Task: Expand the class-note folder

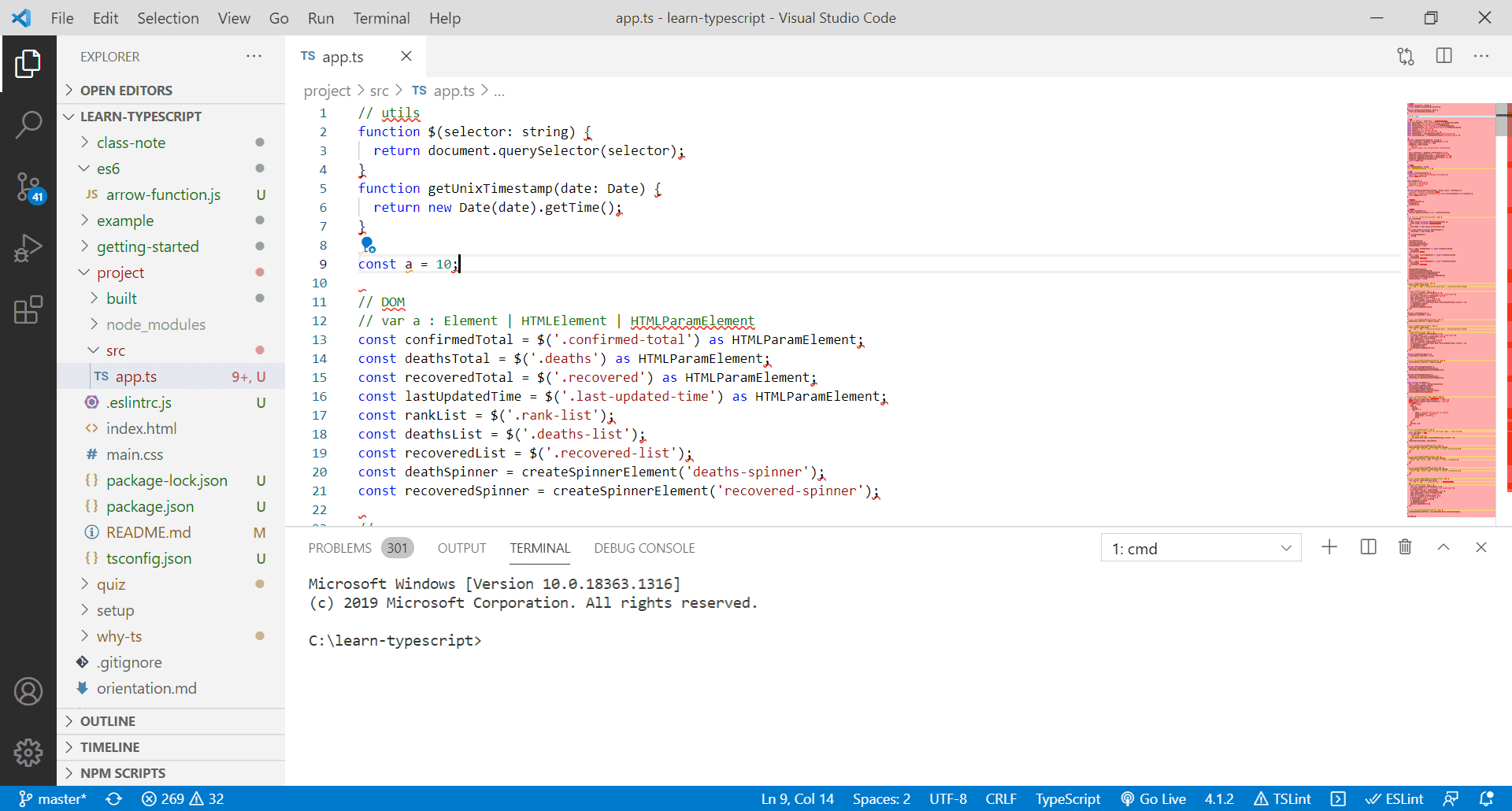Action: tap(131, 143)
